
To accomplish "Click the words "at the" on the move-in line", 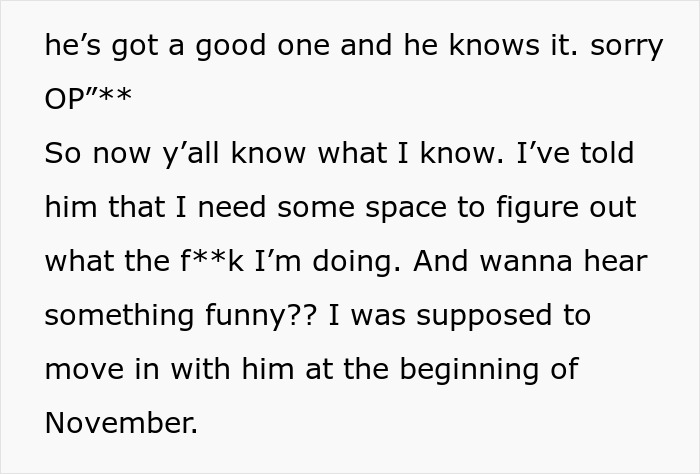I will pos(321,369).
